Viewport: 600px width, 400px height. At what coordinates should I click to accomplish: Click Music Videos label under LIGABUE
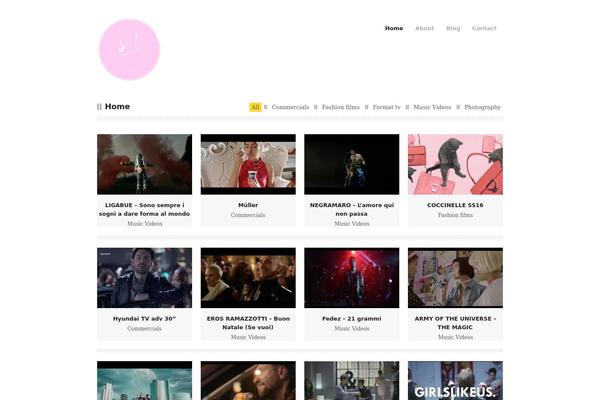[145, 224]
